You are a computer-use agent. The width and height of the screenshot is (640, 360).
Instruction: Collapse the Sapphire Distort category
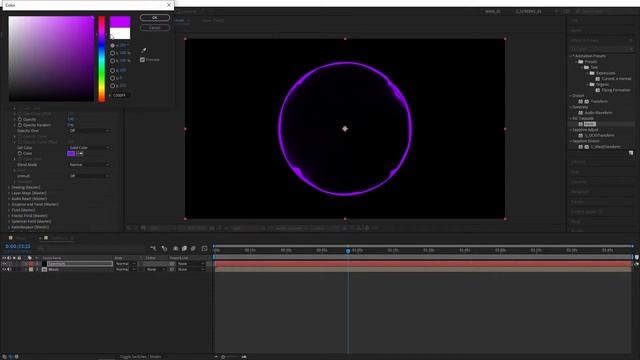coord(571,141)
